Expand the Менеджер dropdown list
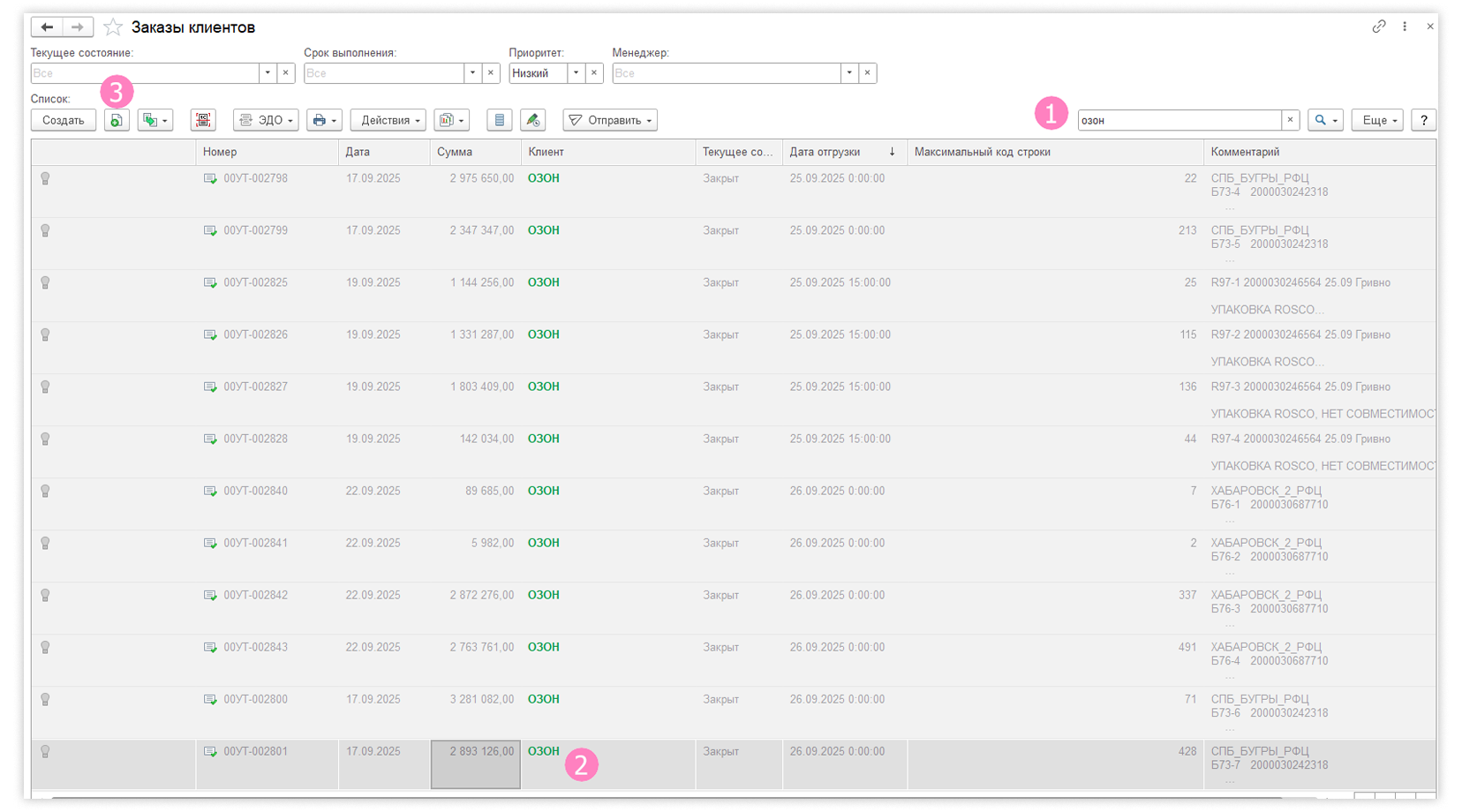The width and height of the screenshot is (1462, 812). tap(849, 73)
